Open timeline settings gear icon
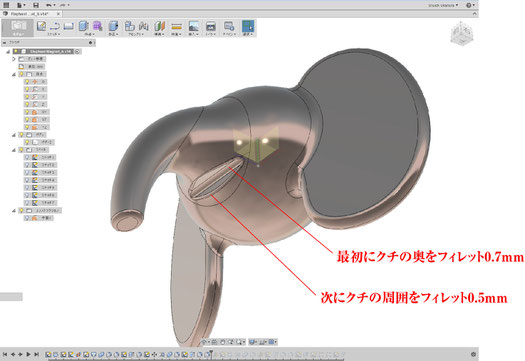Image resolution: width=525 pixels, height=361 pixels. (x=473, y=354)
